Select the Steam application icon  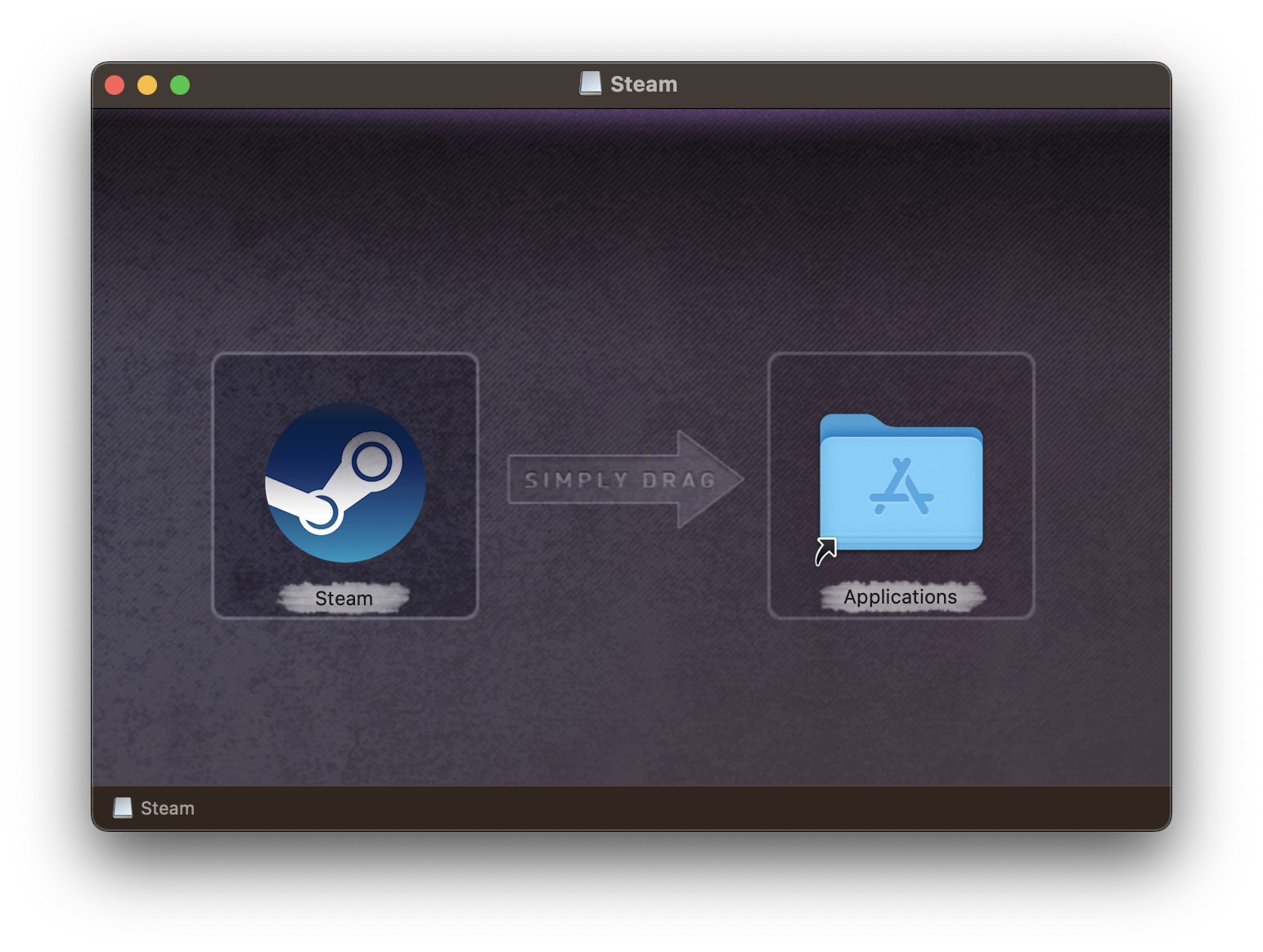tap(344, 483)
